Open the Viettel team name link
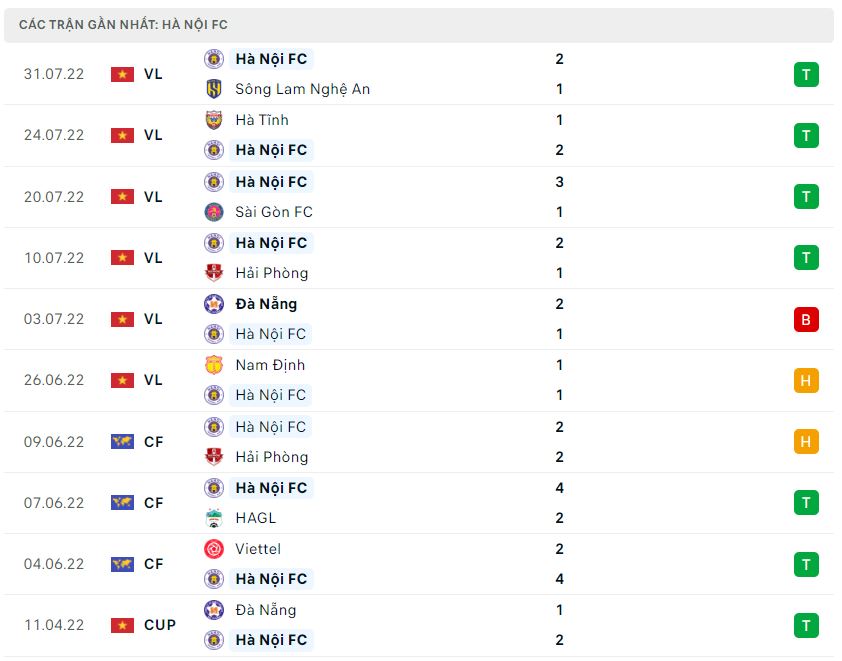The width and height of the screenshot is (842, 661). point(258,549)
